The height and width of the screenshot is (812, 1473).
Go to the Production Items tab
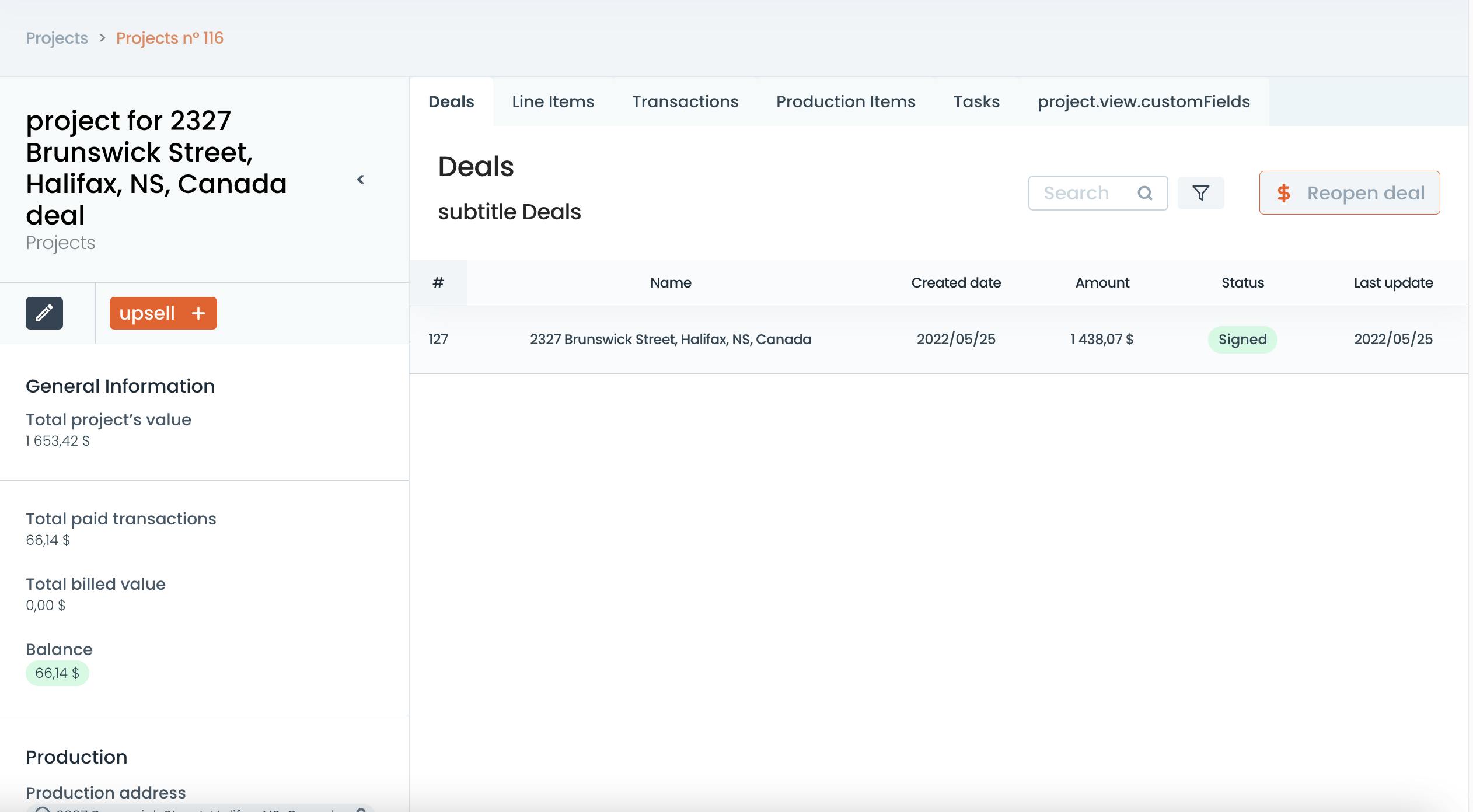coord(846,101)
